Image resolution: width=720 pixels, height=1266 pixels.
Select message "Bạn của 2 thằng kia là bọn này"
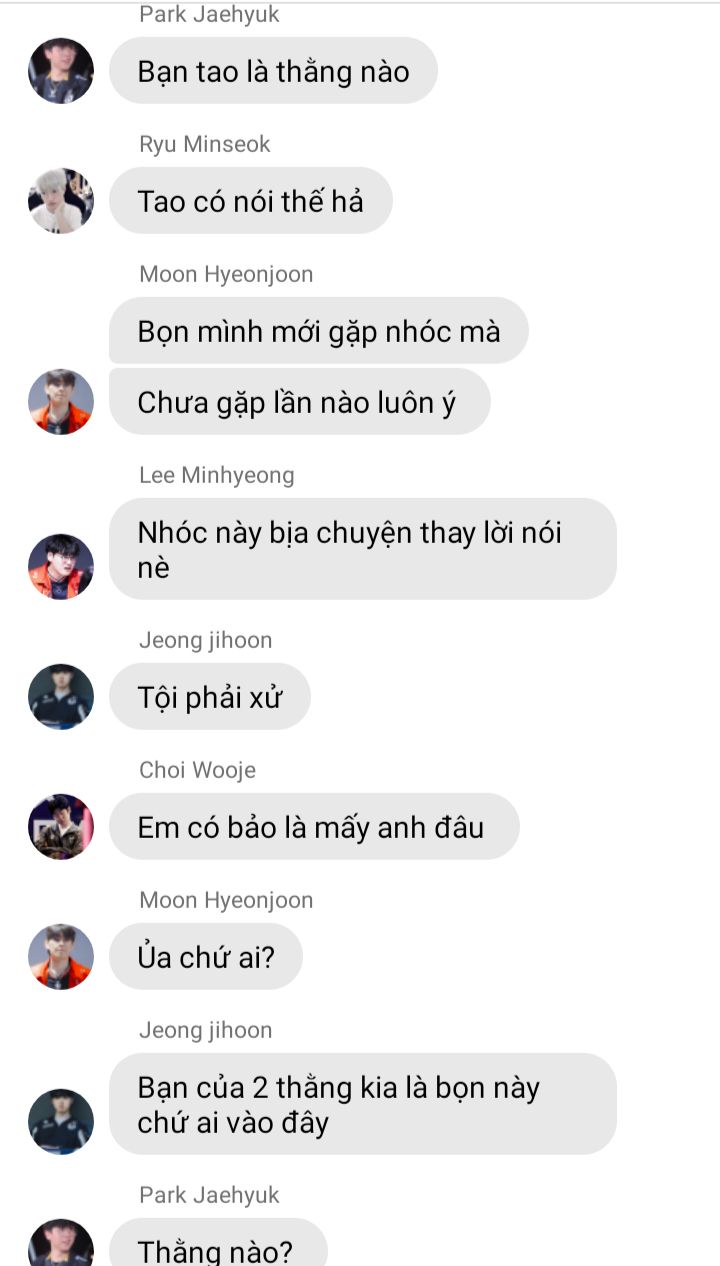363,1104
